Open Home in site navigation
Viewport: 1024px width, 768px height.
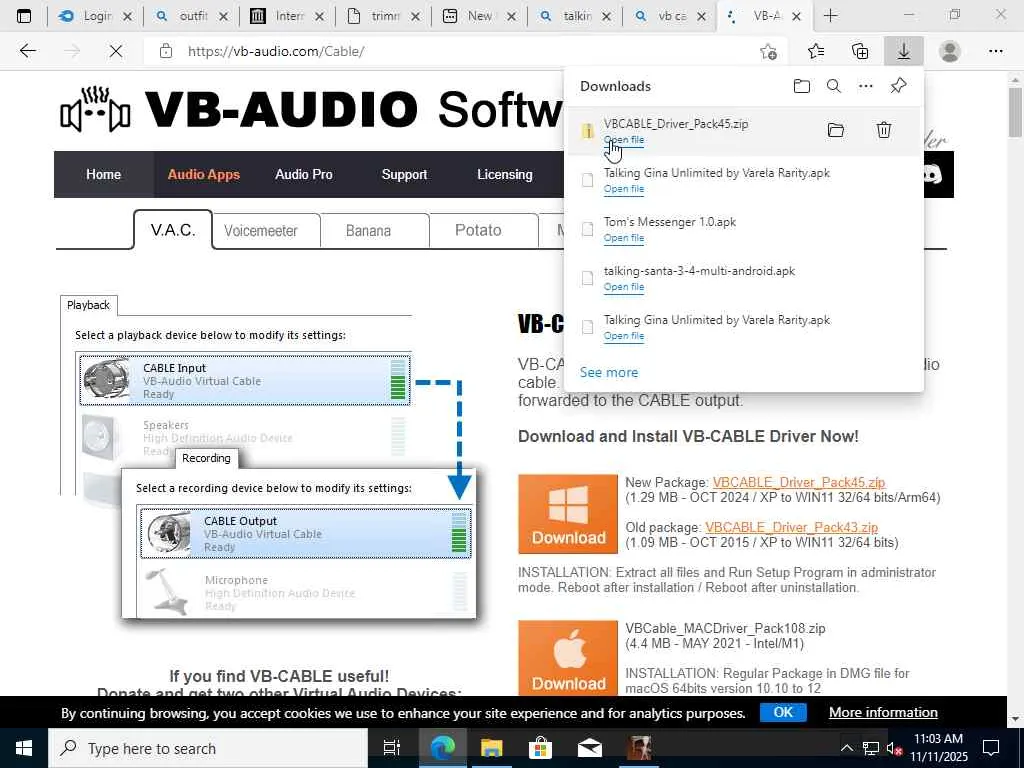[103, 174]
